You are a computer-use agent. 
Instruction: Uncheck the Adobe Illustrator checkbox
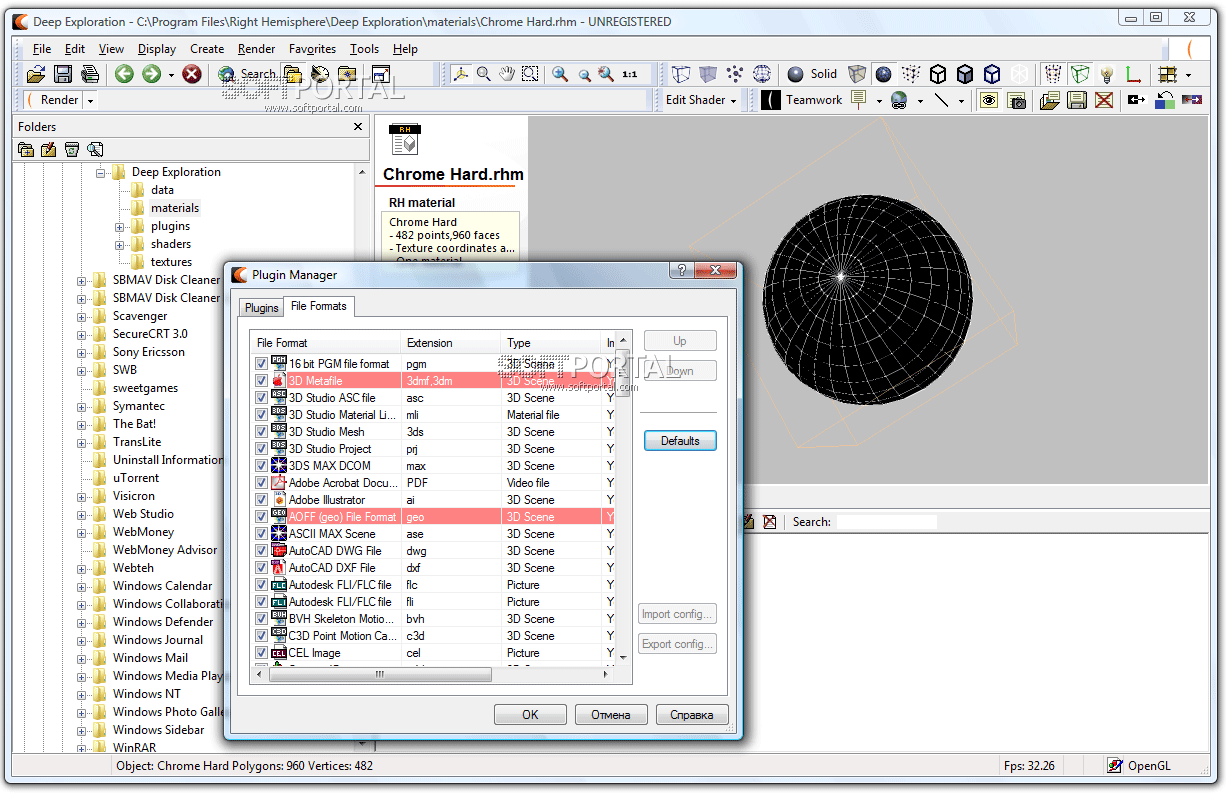[261, 500]
